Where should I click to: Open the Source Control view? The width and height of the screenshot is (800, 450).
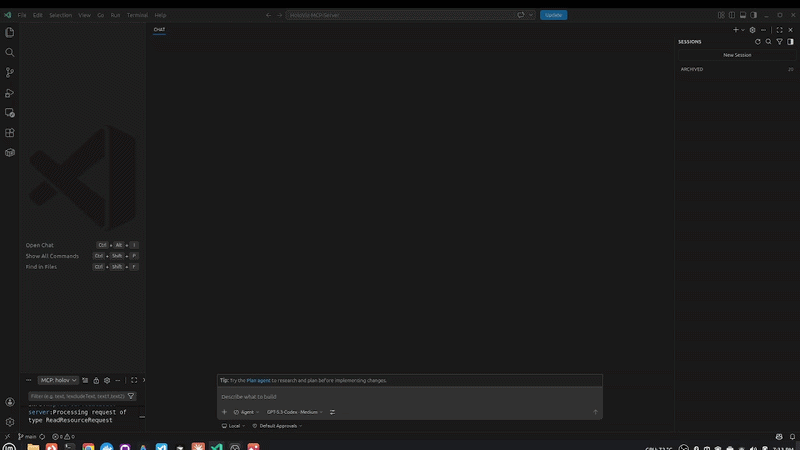10,72
